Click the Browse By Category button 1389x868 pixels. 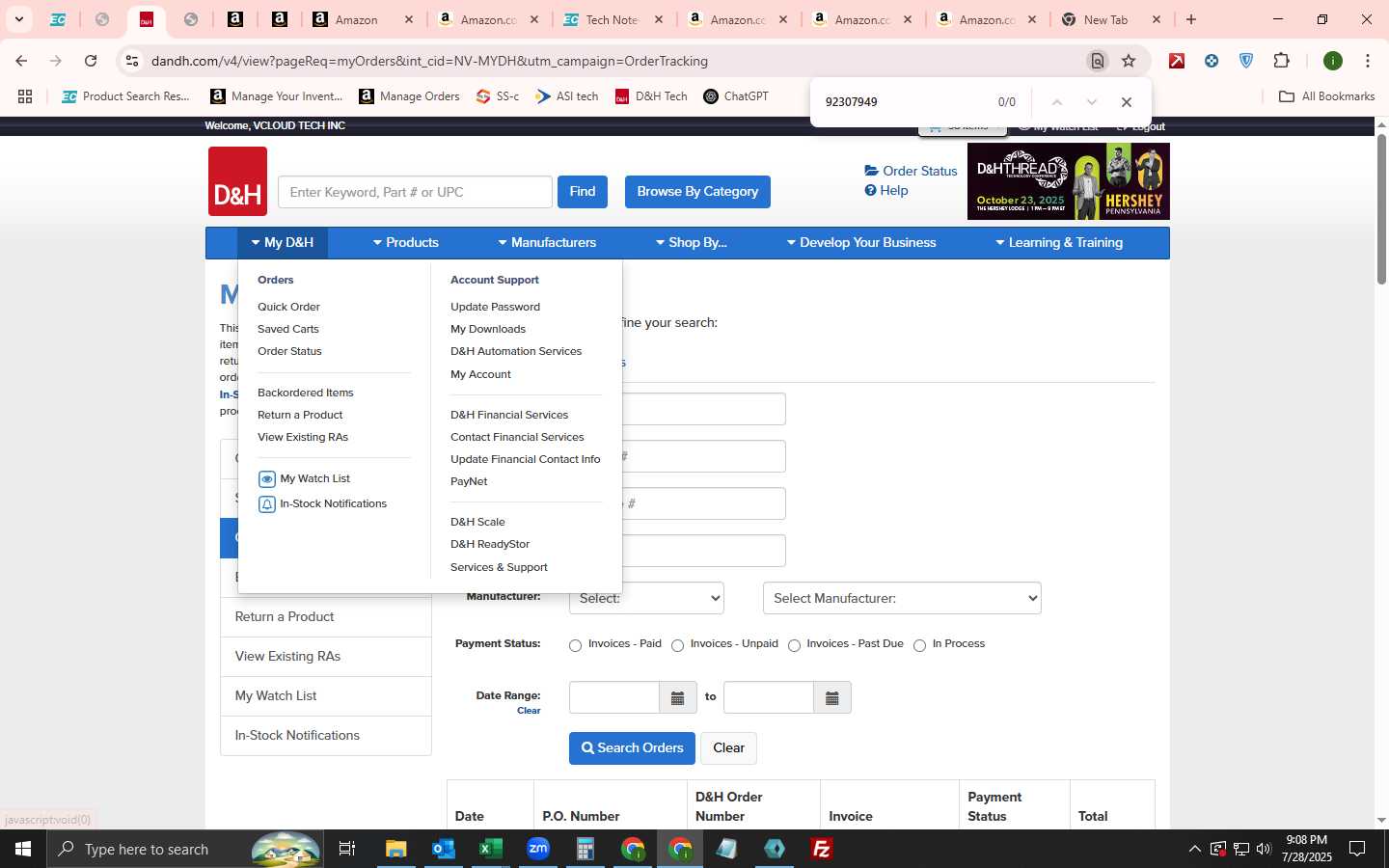coord(697,192)
